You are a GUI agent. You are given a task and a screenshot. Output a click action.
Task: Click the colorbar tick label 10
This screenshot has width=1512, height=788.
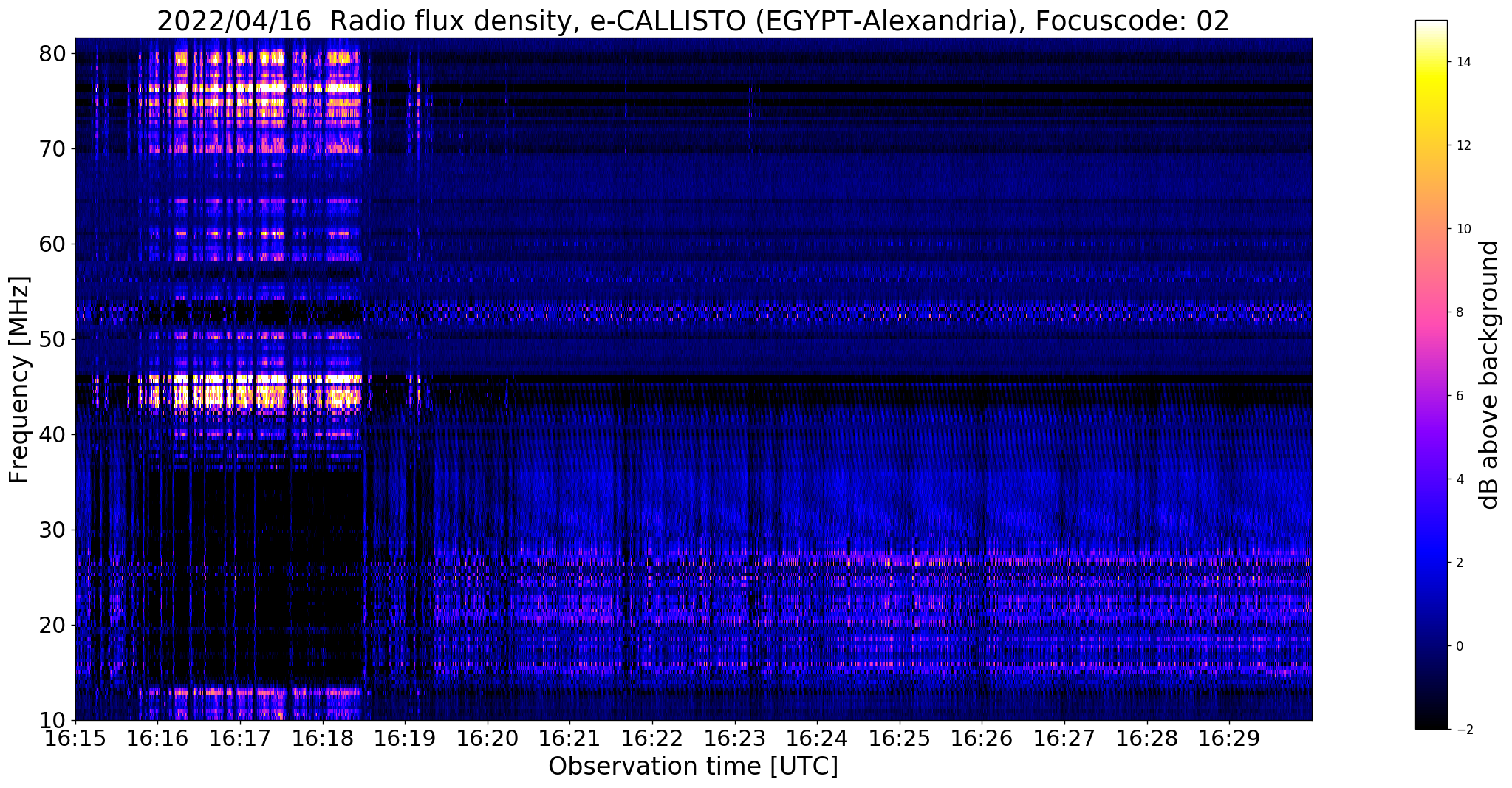1463,229
